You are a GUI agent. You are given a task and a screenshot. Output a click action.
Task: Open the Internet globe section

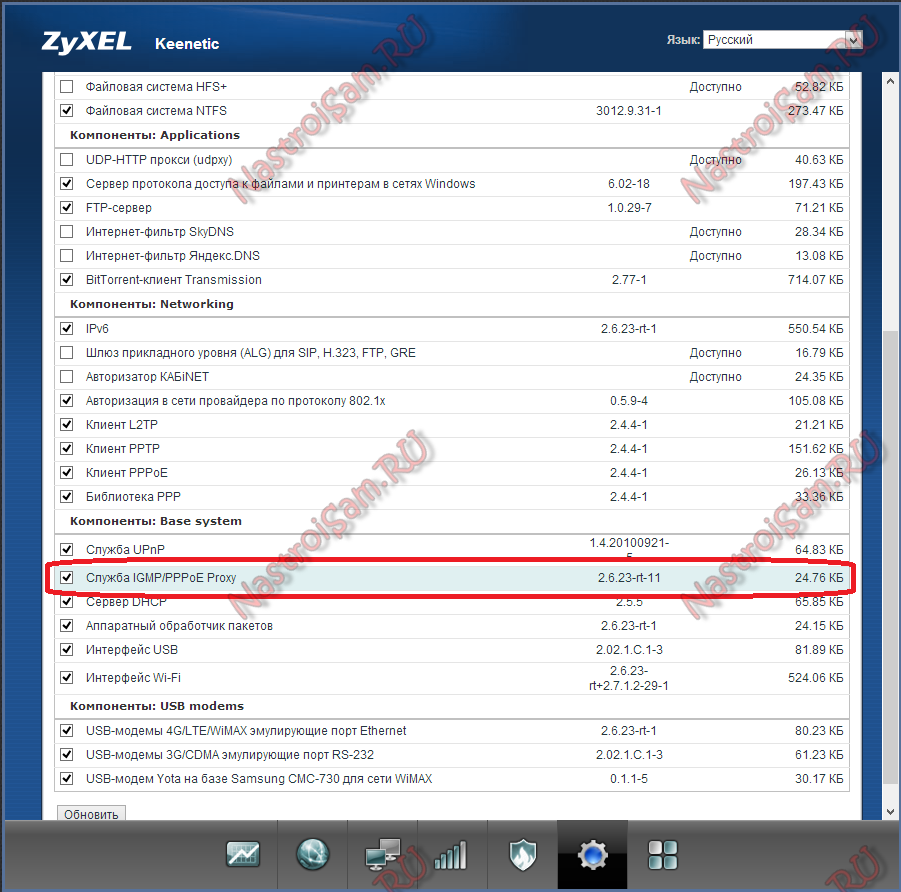(313, 854)
